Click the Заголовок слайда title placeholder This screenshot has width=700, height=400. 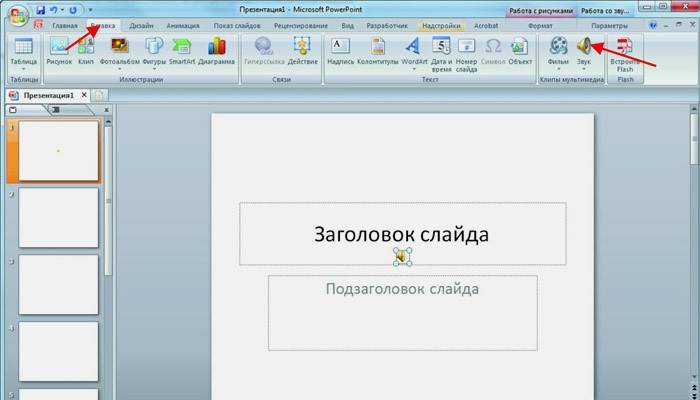[401, 234]
